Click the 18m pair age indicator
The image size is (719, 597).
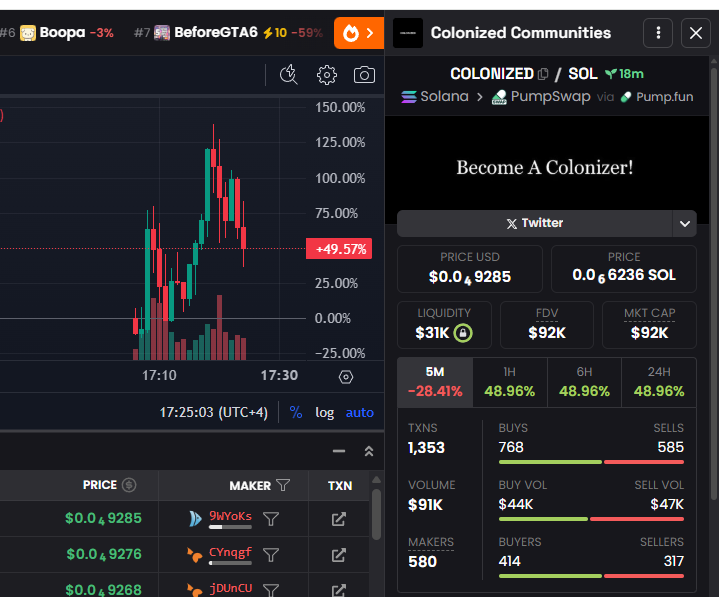coord(624,74)
